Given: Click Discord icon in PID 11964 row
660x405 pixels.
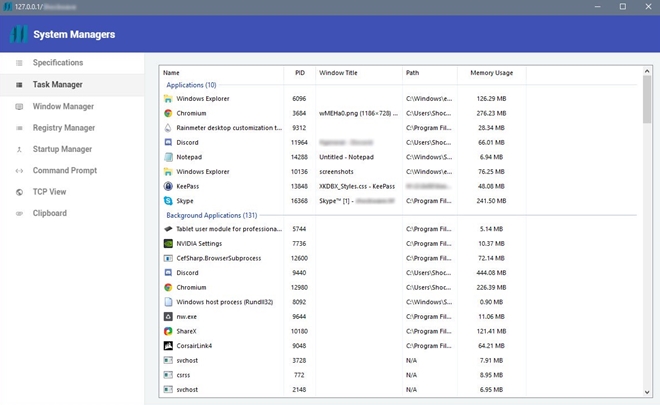Looking at the screenshot, I should tap(168, 142).
